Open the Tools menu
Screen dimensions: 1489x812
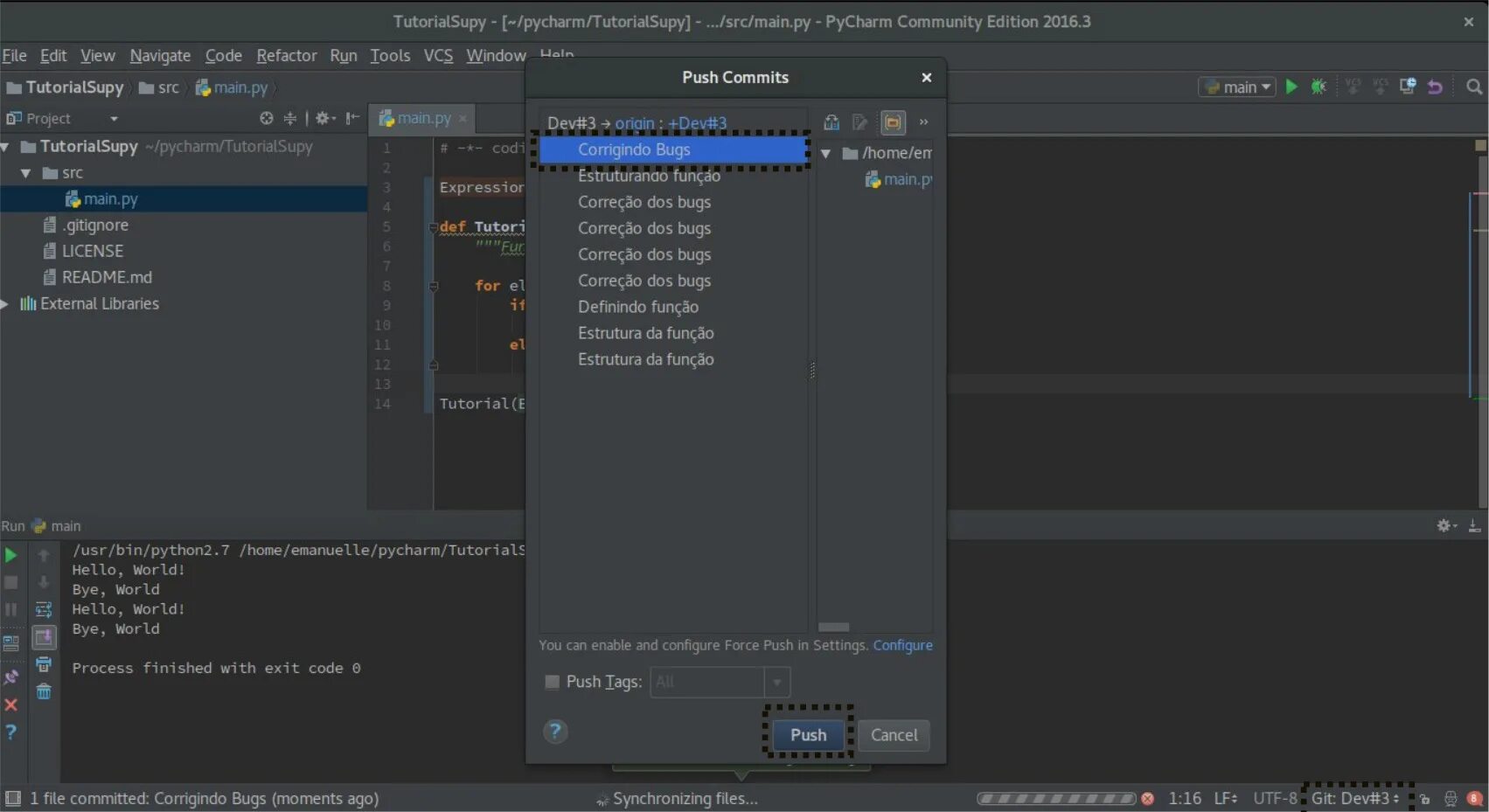point(390,55)
